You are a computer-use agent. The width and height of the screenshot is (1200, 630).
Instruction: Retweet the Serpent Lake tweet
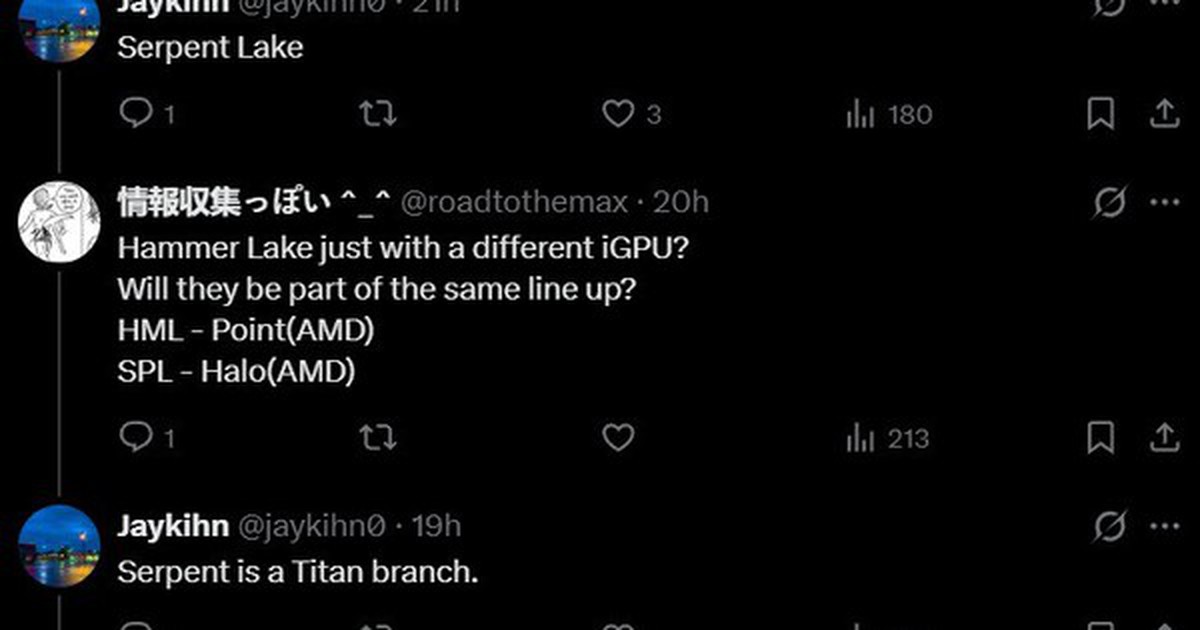pyautogui.click(x=377, y=114)
